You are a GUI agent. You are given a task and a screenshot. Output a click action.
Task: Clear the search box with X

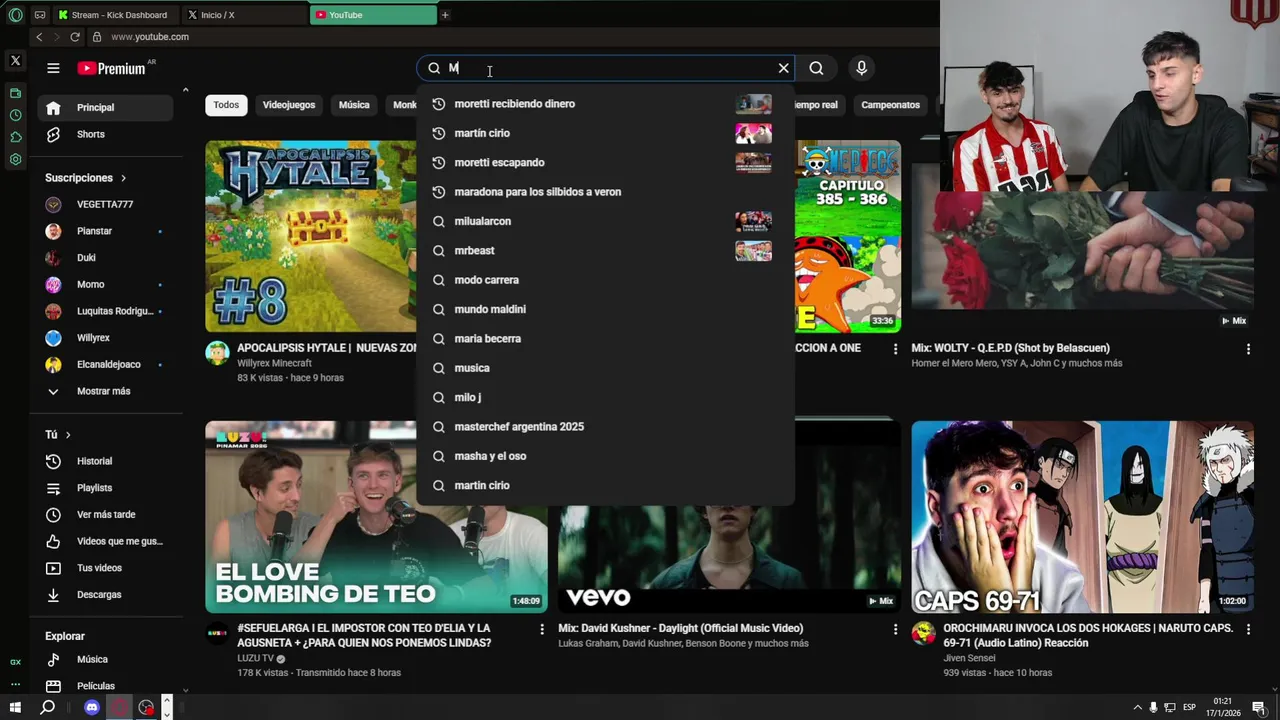(783, 68)
